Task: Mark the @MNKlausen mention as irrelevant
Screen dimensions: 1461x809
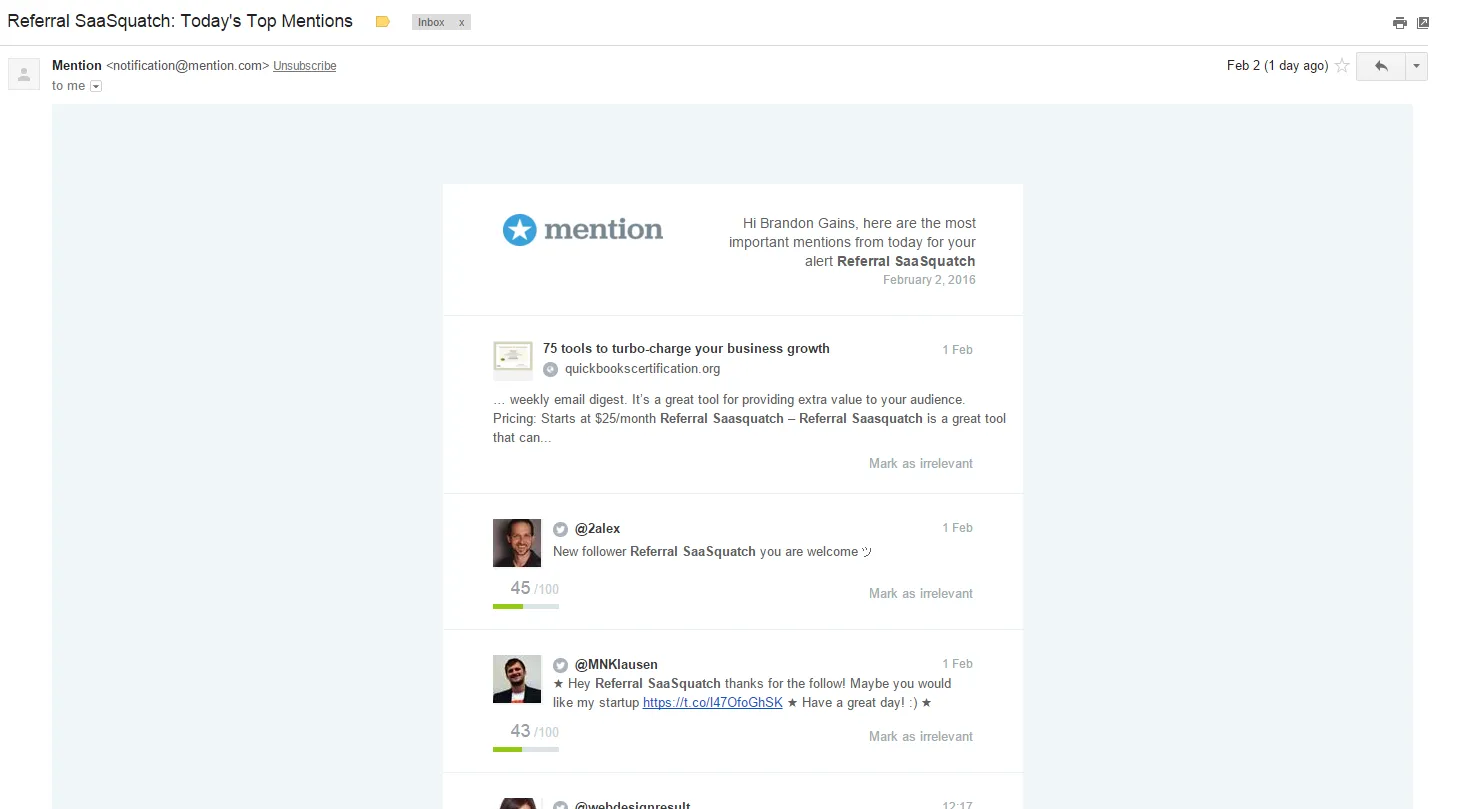Action: [x=921, y=736]
